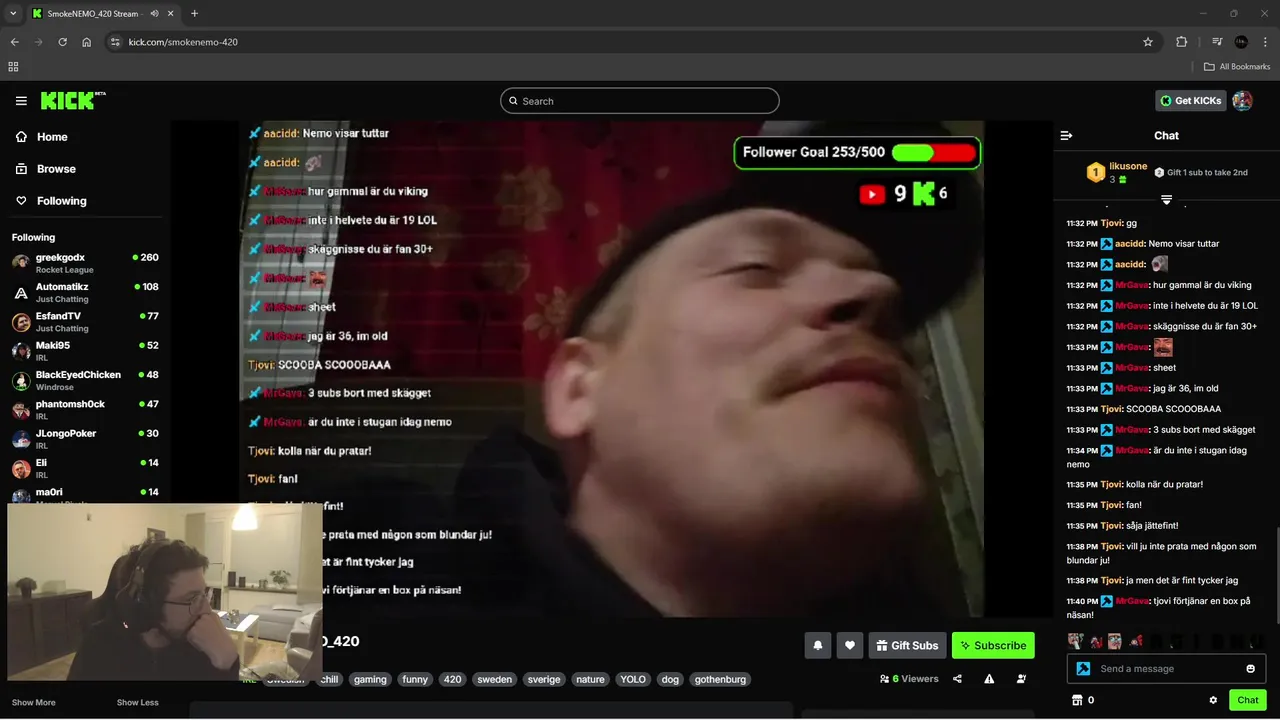1280x720 pixels.
Task: Go back in browser history
Action: 15,42
